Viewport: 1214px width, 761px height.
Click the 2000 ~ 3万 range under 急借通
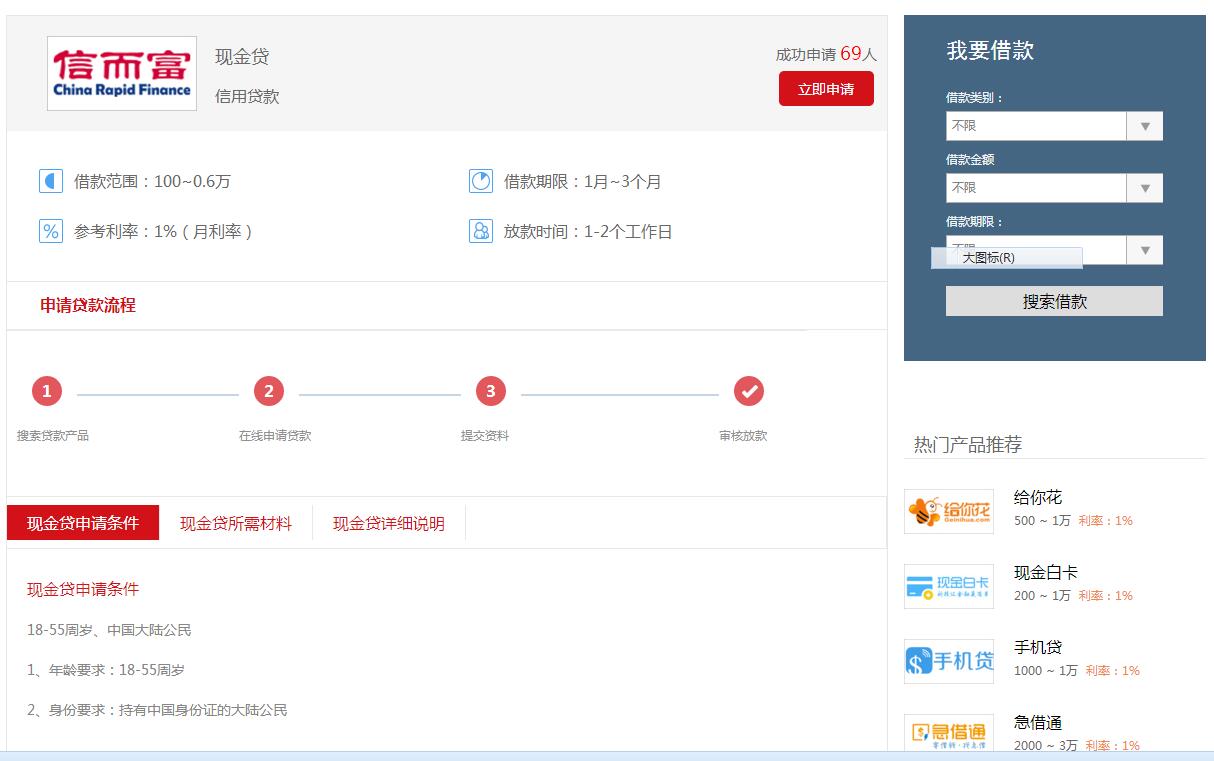pyautogui.click(x=1046, y=745)
